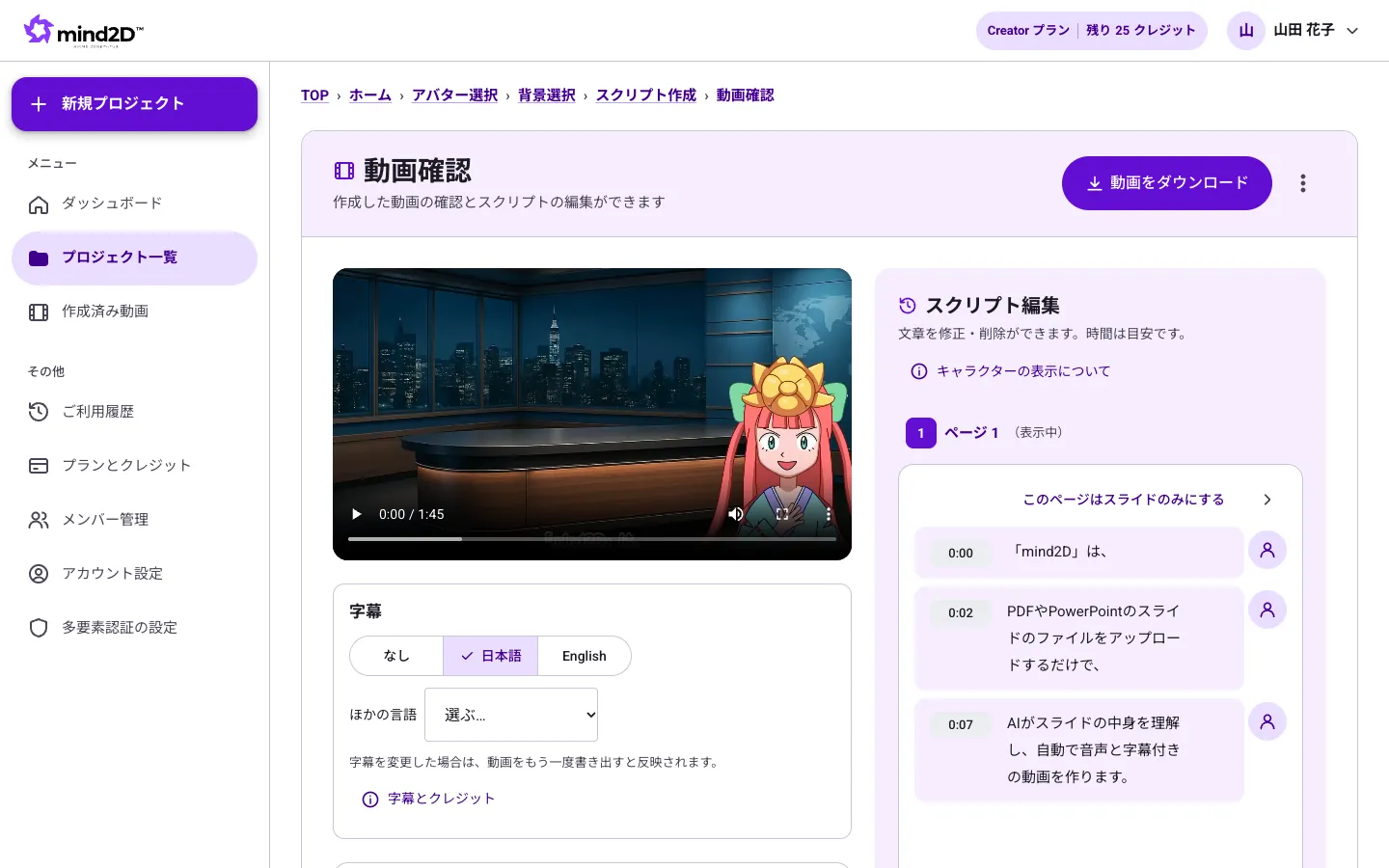1389x868 pixels.
Task: Open アカウント設定 page
Action: 134,574
